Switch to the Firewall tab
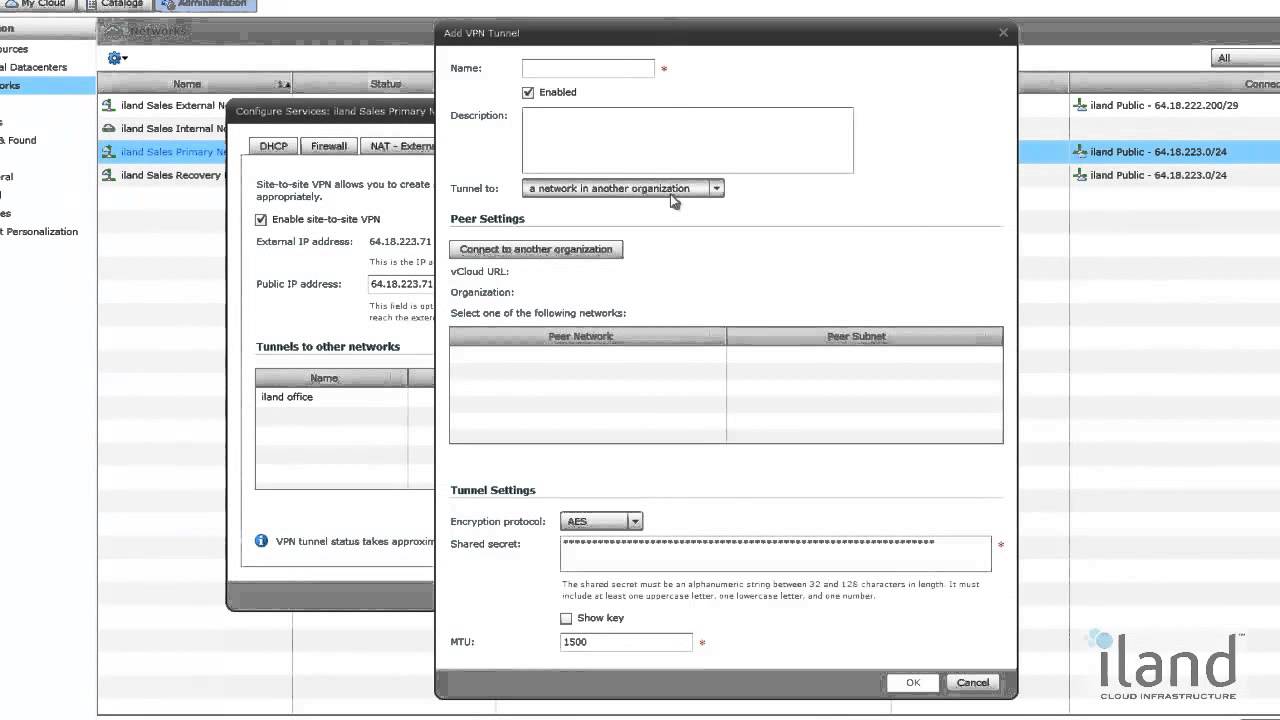 [328, 146]
